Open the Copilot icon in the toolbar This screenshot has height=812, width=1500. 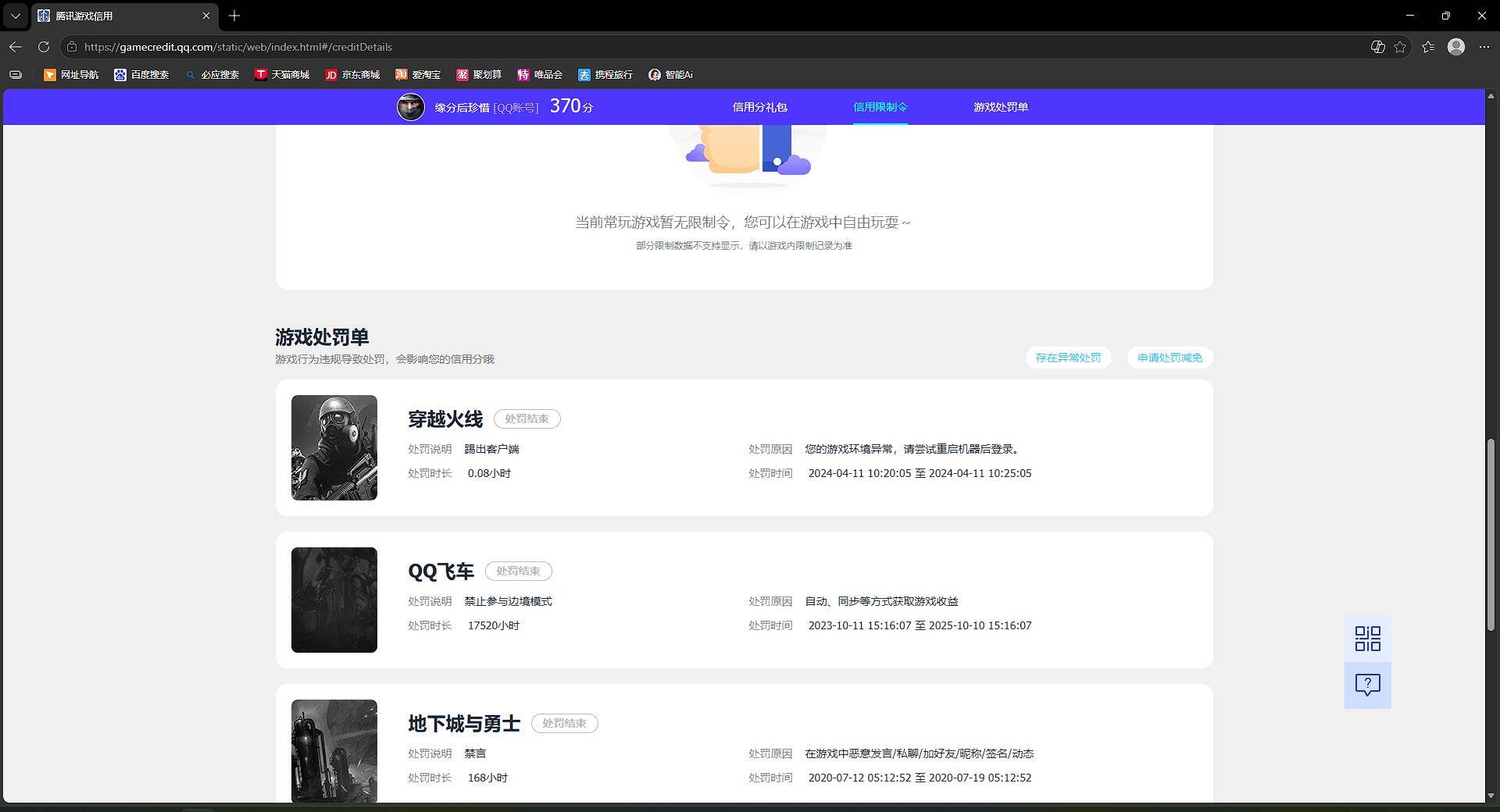[1378, 47]
